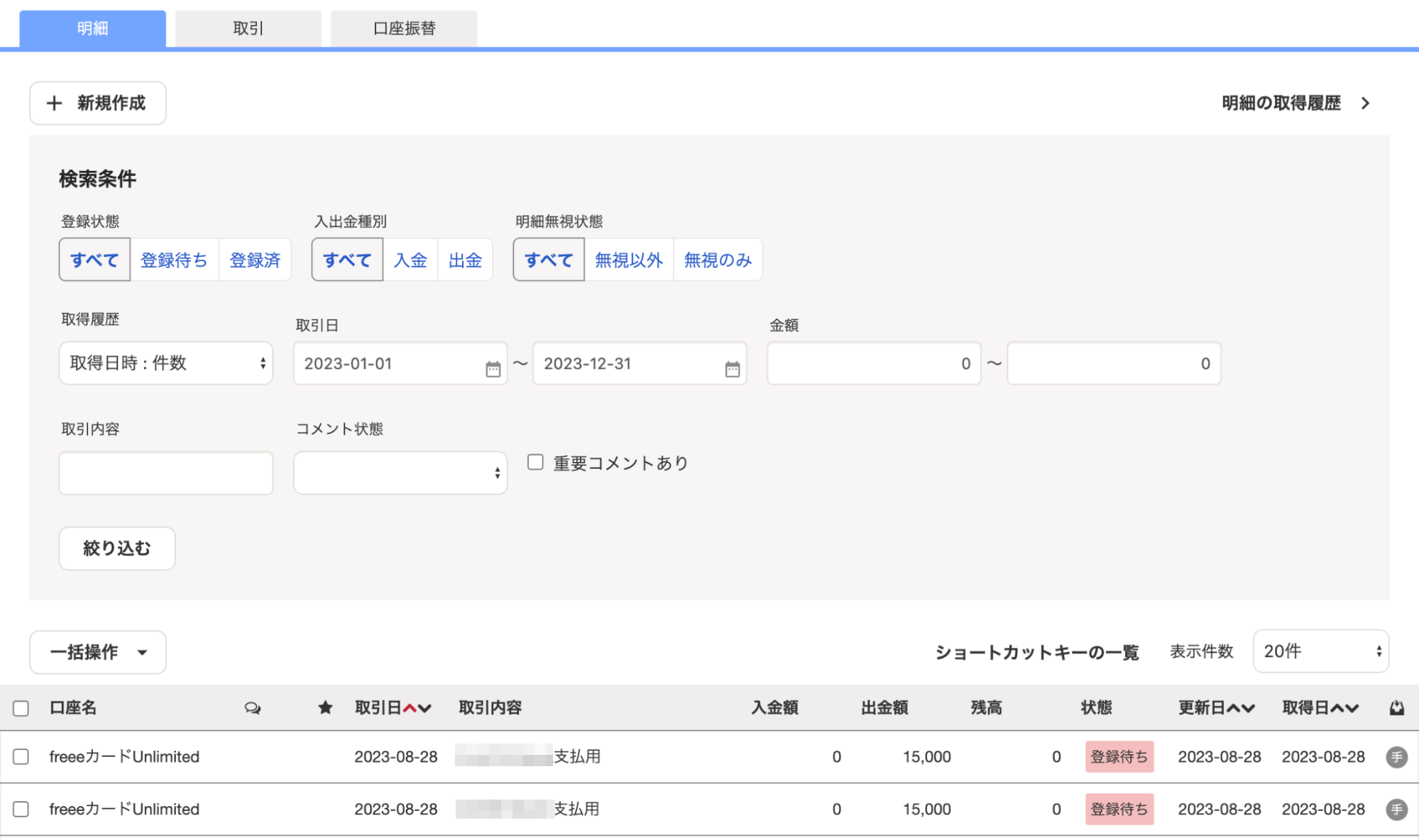1419x840 pixels.
Task: Switch to the 明細 tab
Action: pos(93,28)
